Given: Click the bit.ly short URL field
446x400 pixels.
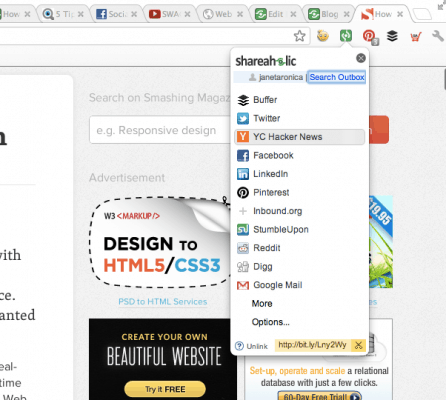Looking at the screenshot, I should point(313,345).
